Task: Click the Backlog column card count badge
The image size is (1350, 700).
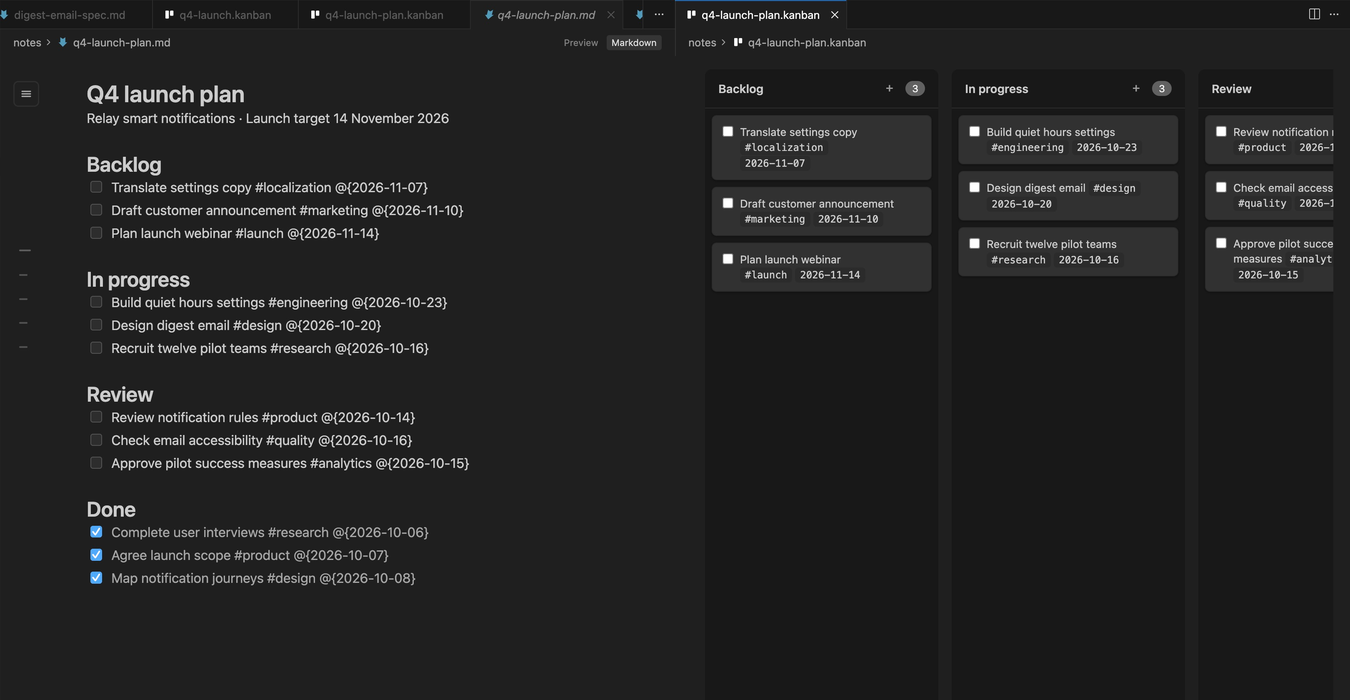Action: (x=915, y=89)
